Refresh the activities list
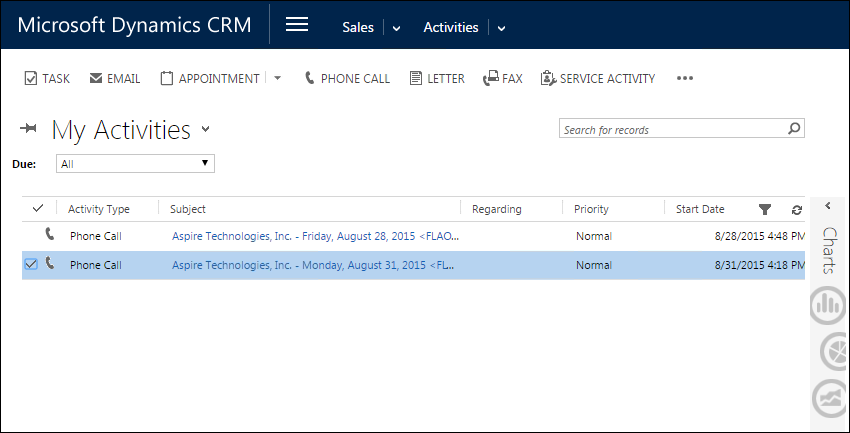 pos(796,209)
